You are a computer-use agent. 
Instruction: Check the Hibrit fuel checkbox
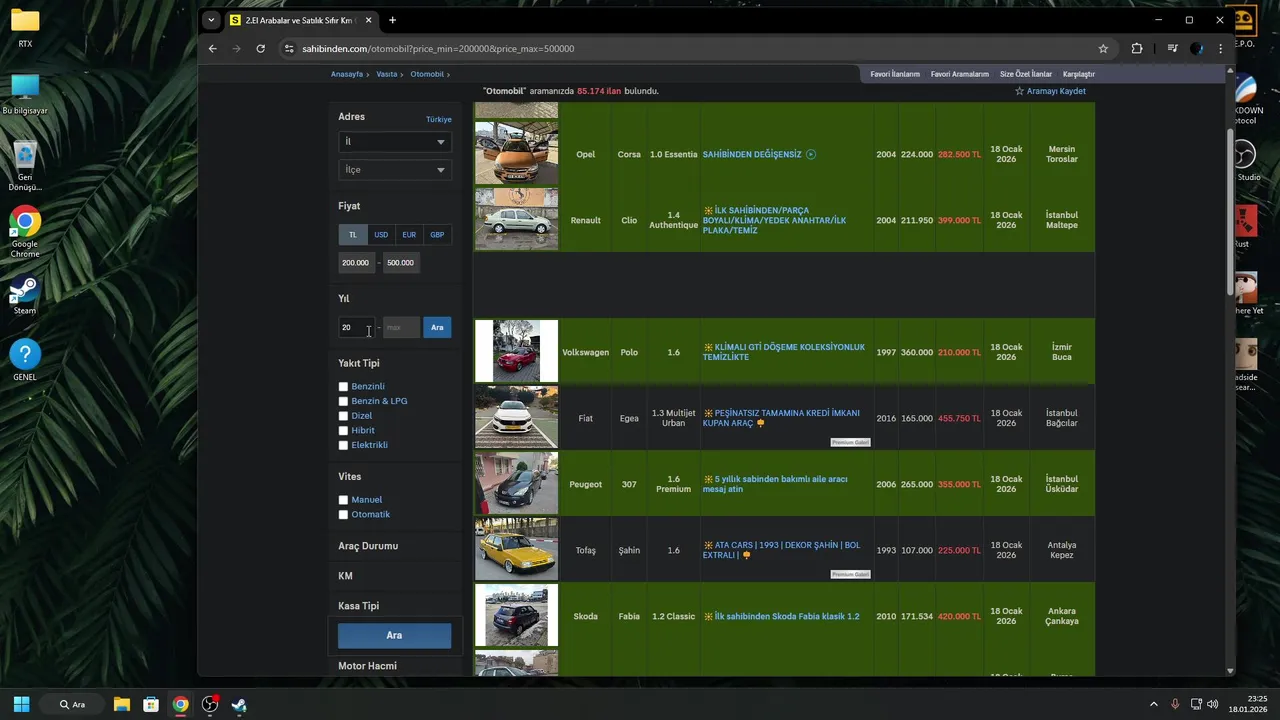(x=343, y=431)
